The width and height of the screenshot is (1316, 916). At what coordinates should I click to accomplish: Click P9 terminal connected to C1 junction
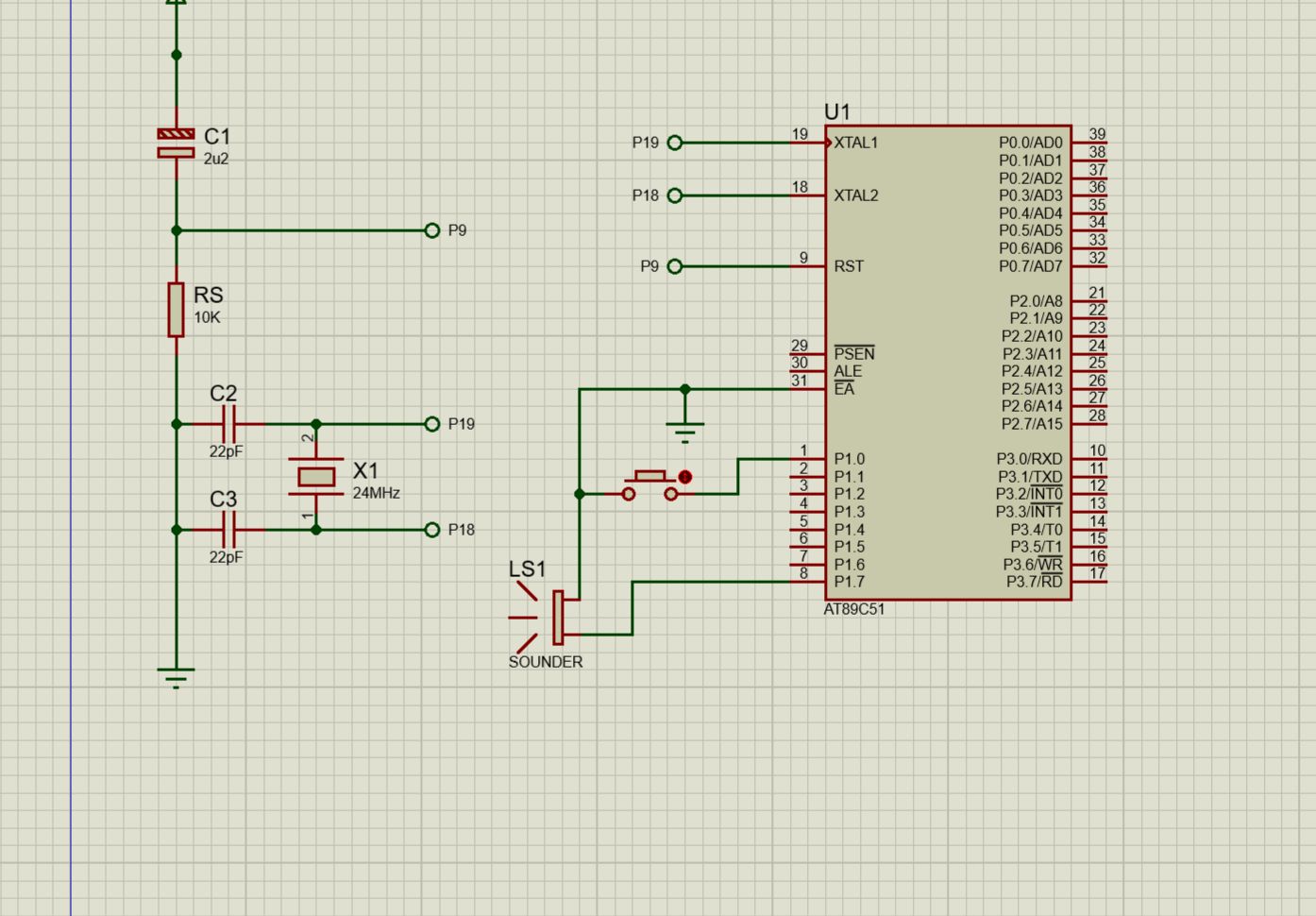432,230
